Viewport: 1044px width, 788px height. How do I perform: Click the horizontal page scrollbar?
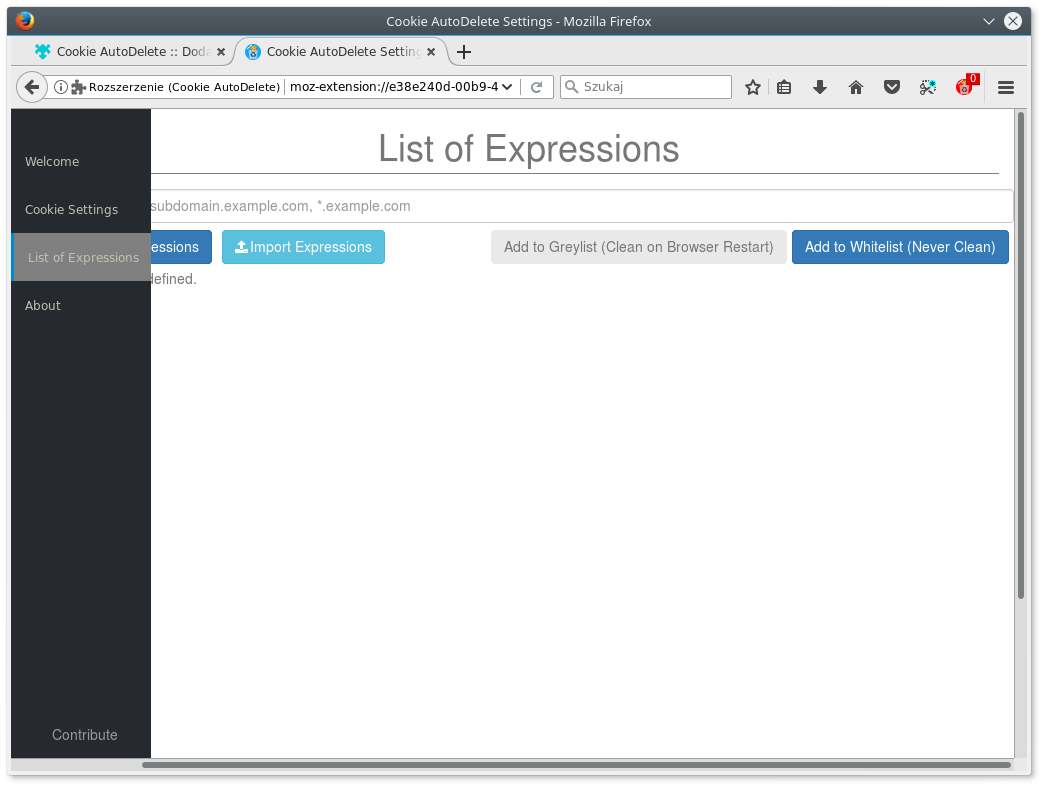(577, 765)
